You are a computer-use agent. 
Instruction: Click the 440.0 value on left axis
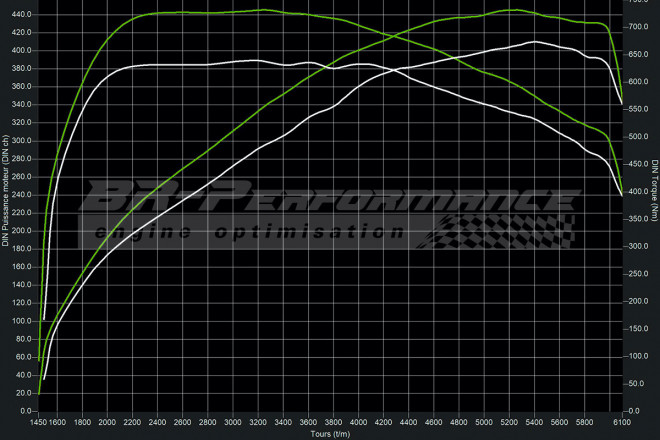coord(20,14)
